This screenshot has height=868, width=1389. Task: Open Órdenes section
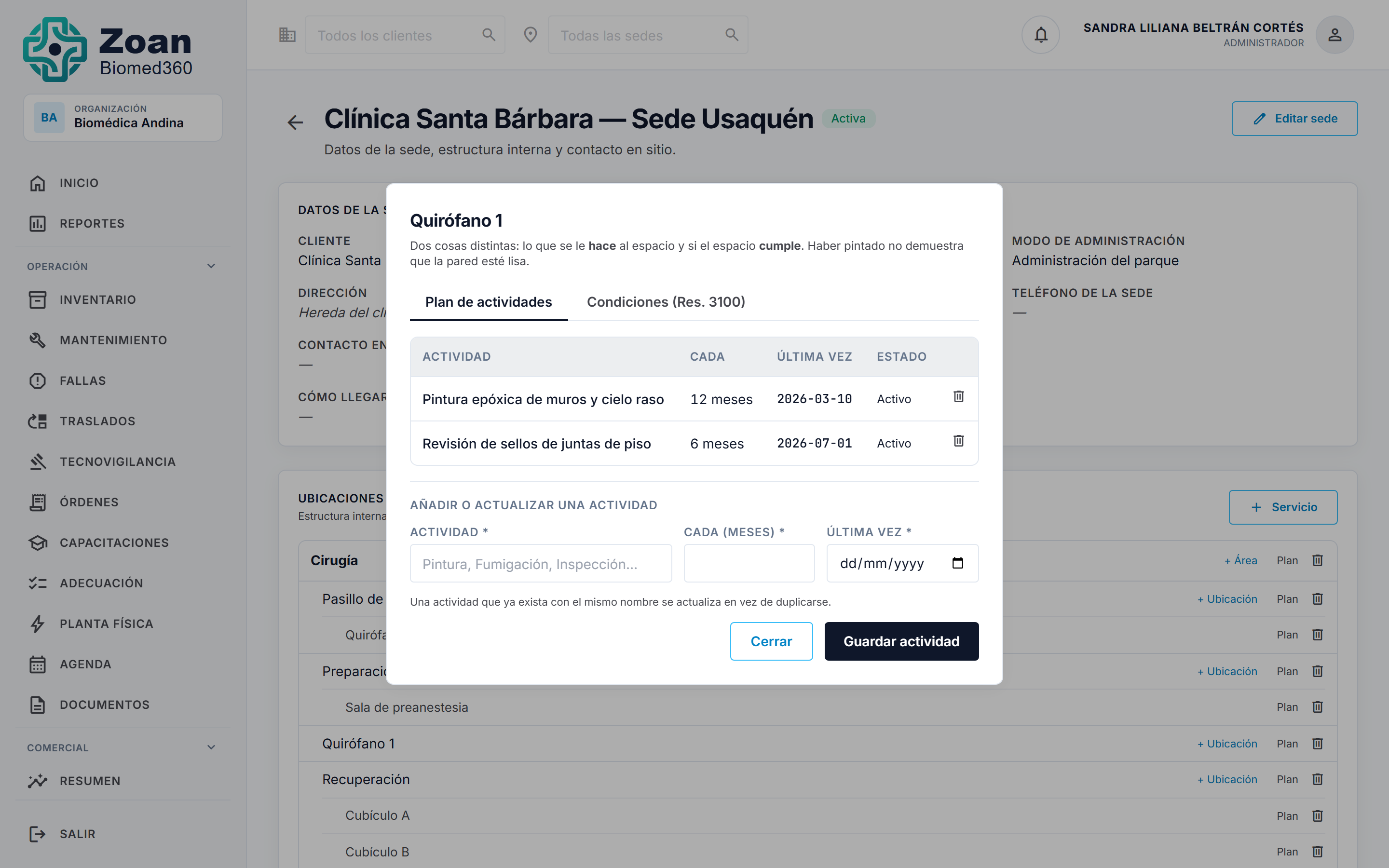point(123,502)
